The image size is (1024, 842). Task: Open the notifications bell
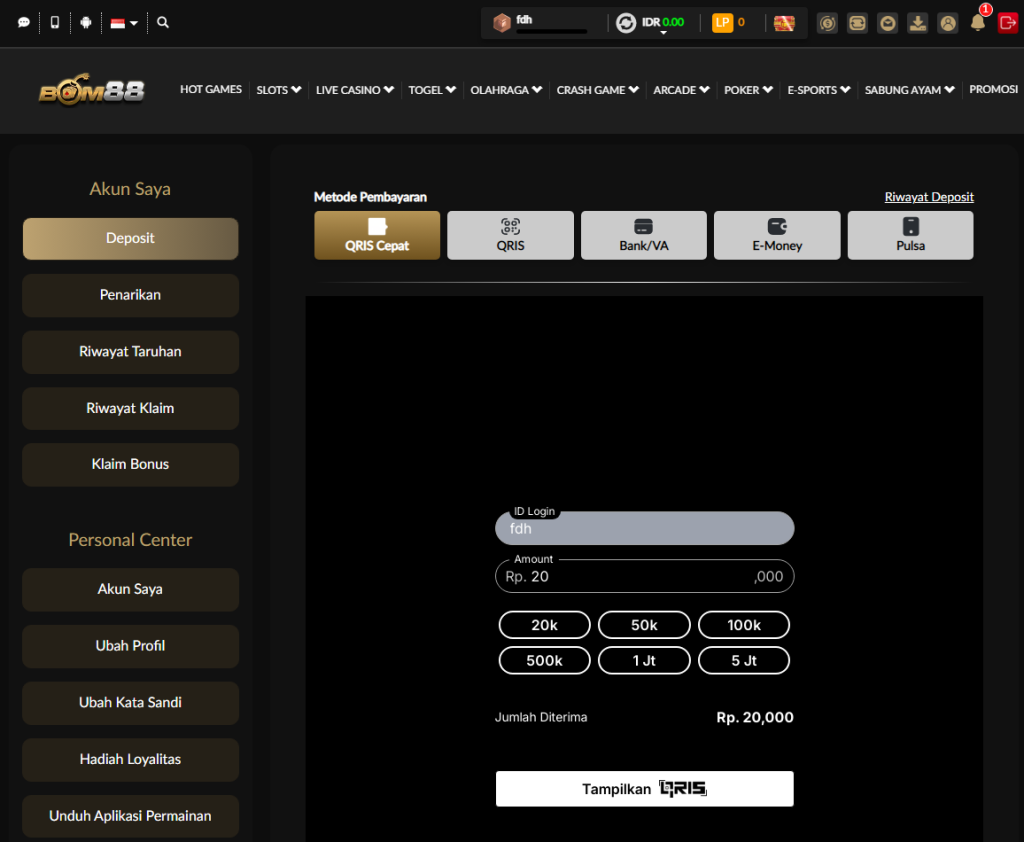tap(978, 23)
